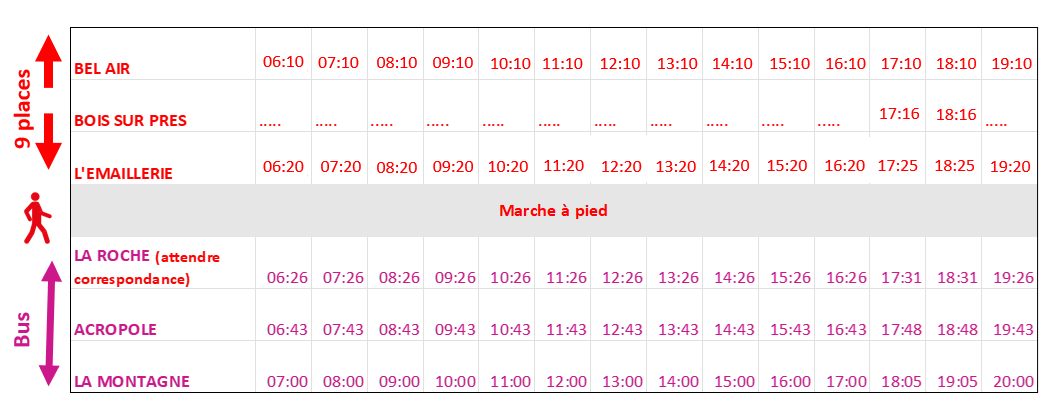Select the ACROPOLE stop name
Screen dimensions: 1062x404
[115, 329]
